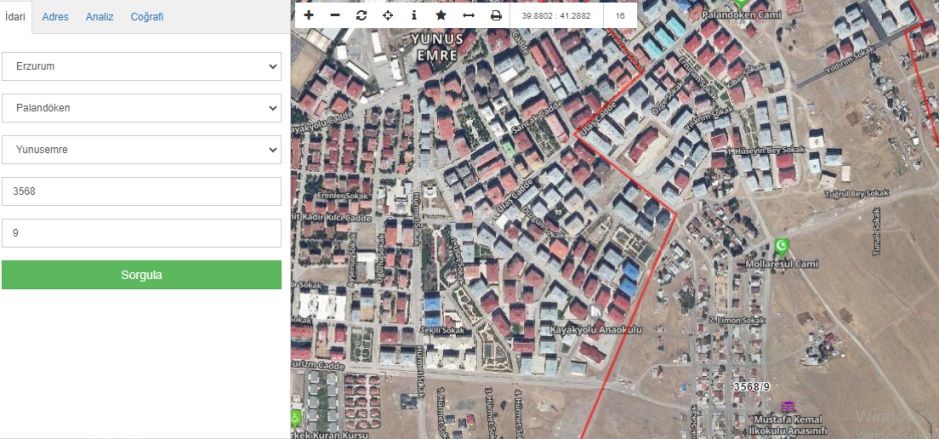The width and height of the screenshot is (939, 439).
Task: Click the star favorites icon
Action: tap(441, 16)
